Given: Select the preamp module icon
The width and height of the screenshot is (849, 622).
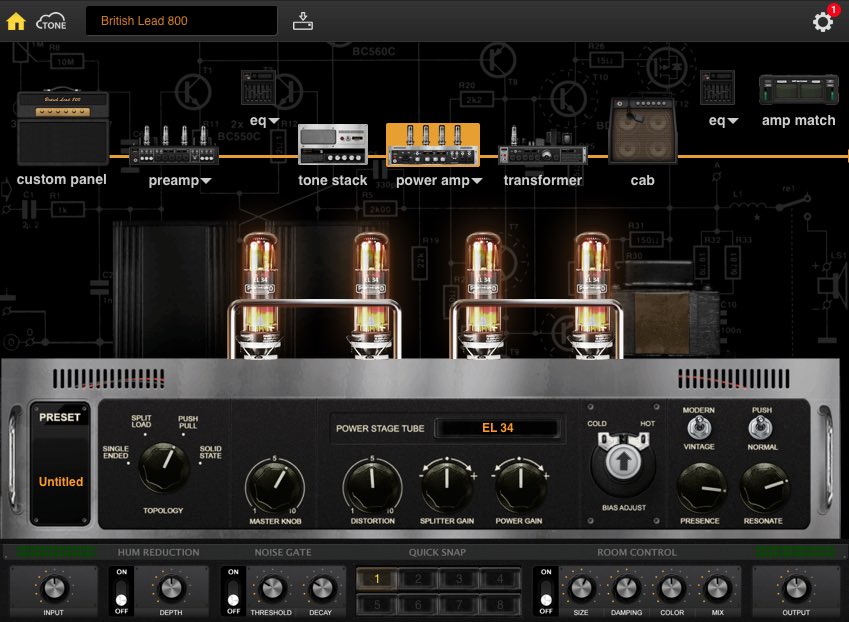Looking at the screenshot, I should (174, 145).
